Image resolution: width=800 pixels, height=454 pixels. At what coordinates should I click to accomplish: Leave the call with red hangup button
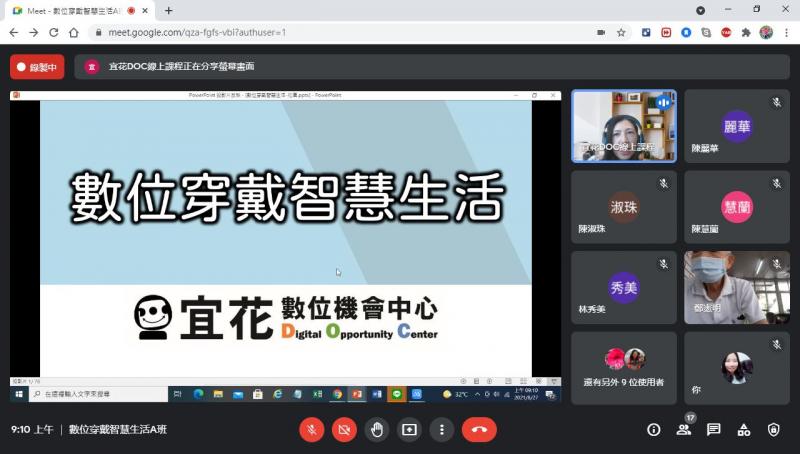point(479,430)
